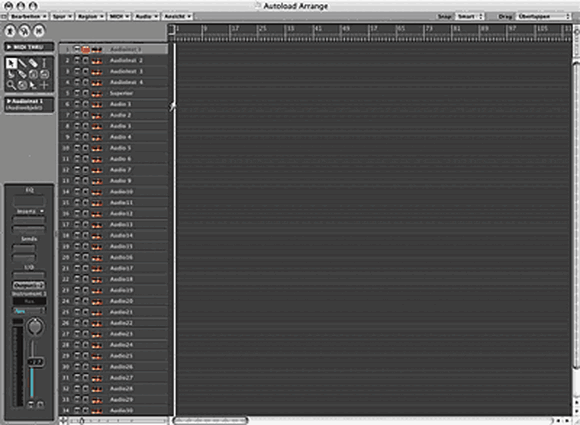580x425 pixels.
Task: Click the Audio12 track icon
Action: tap(97, 214)
